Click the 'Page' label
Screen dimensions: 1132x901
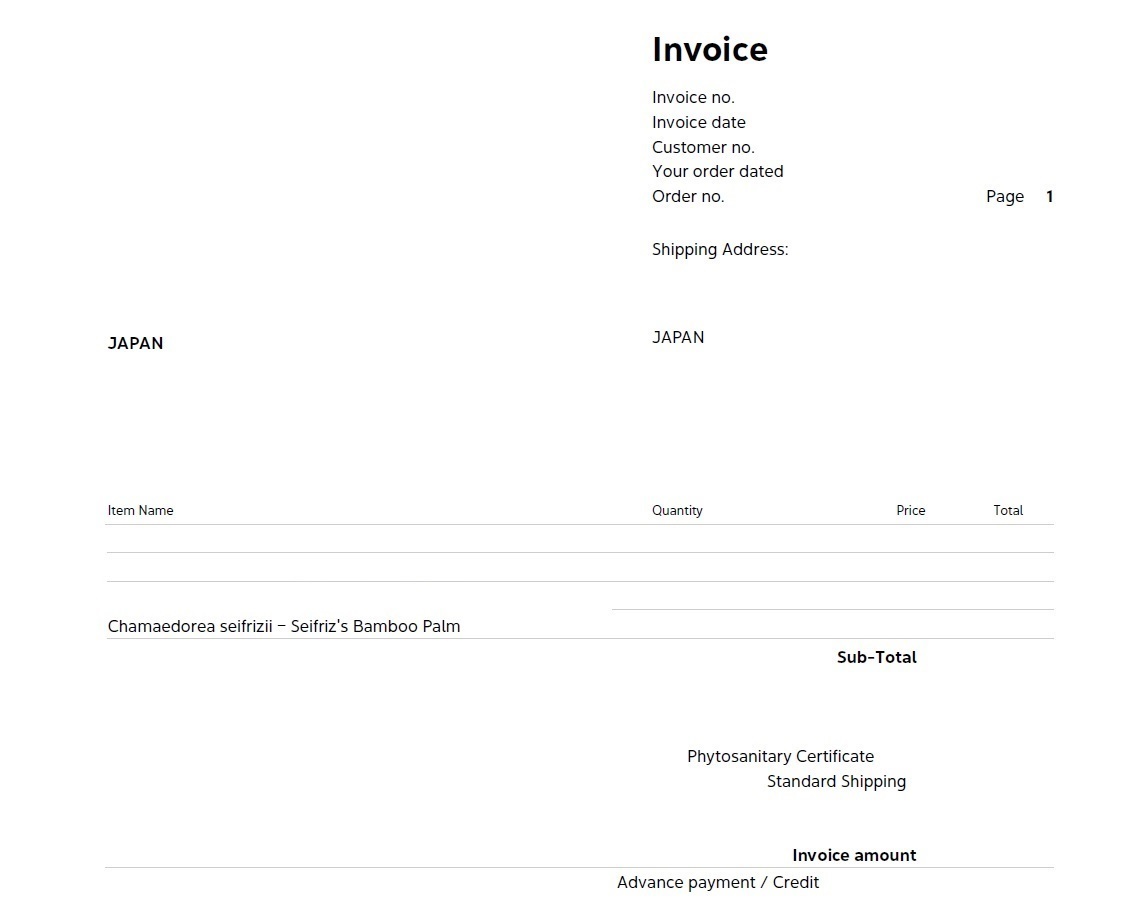tap(1005, 196)
